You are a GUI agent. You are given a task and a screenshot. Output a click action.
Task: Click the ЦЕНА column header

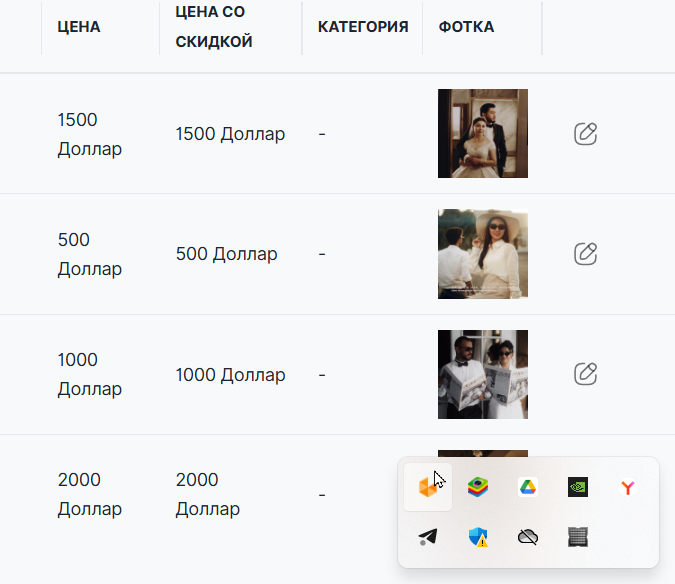(79, 27)
